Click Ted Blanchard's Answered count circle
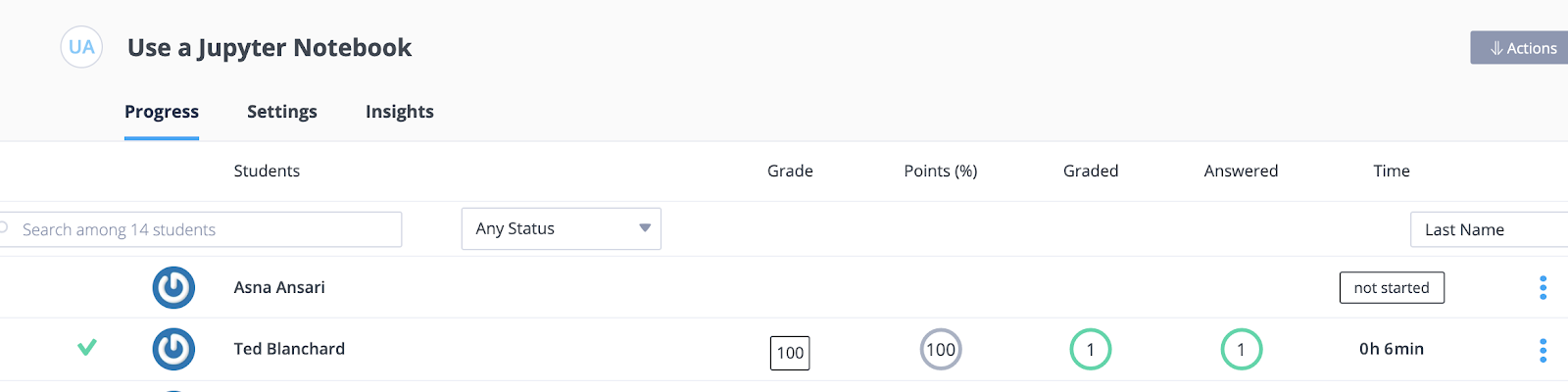Screen dimensions: 1568x392 coord(1242,349)
